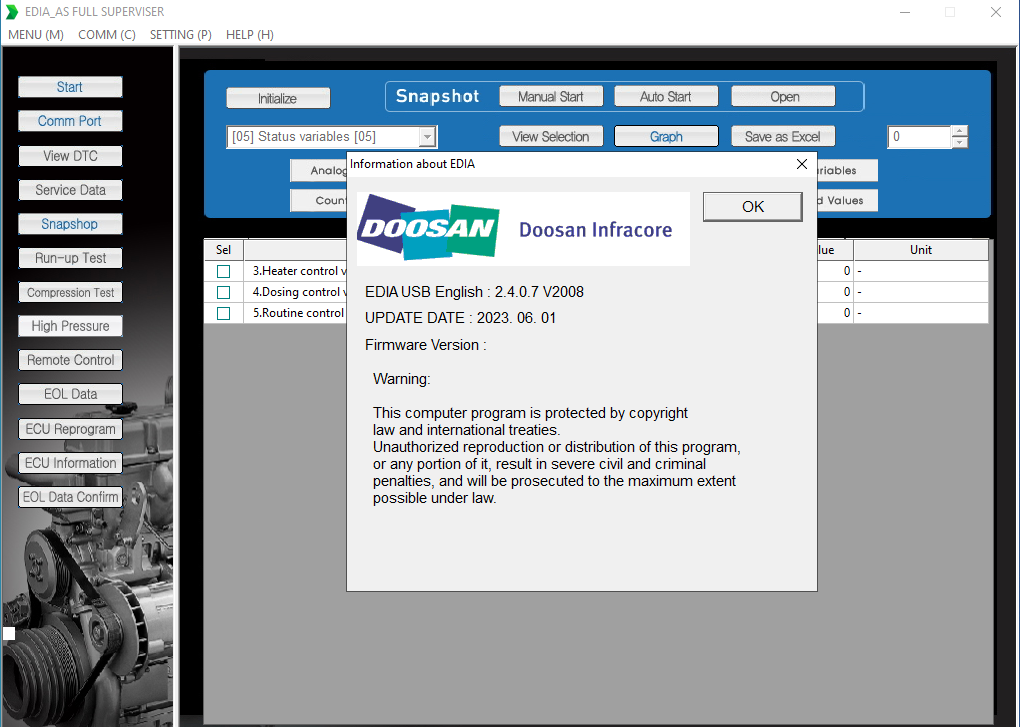Close the Information about EDIA dialog

click(x=802, y=164)
